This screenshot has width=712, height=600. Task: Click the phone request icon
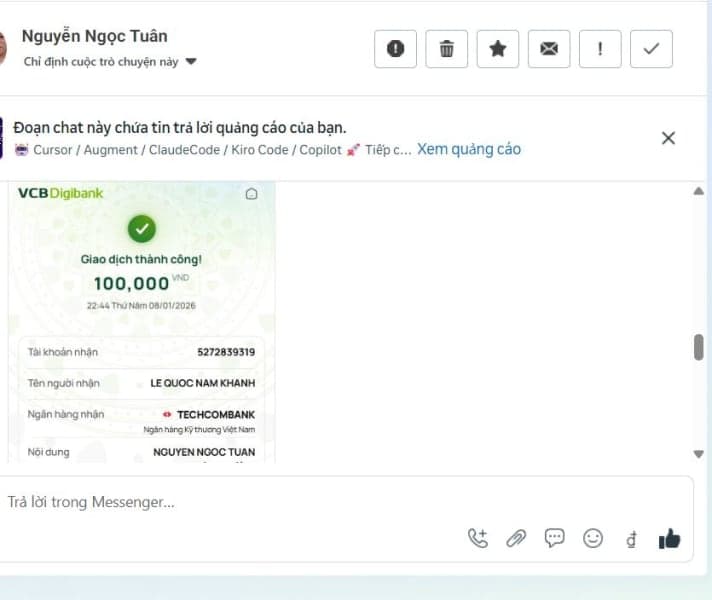coord(477,538)
